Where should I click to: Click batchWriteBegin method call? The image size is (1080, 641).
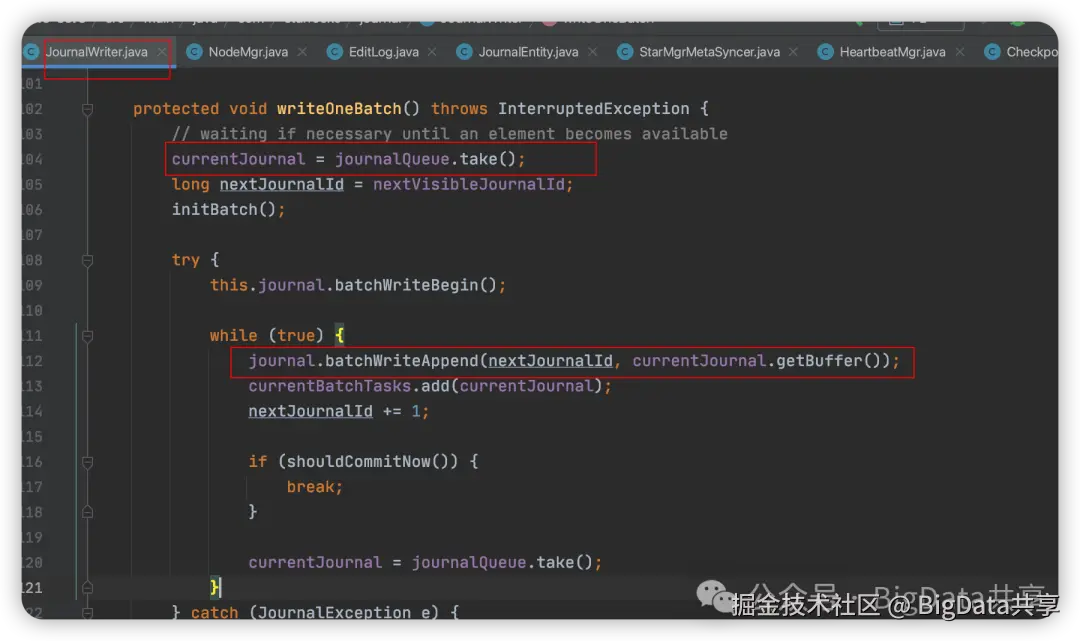406,285
